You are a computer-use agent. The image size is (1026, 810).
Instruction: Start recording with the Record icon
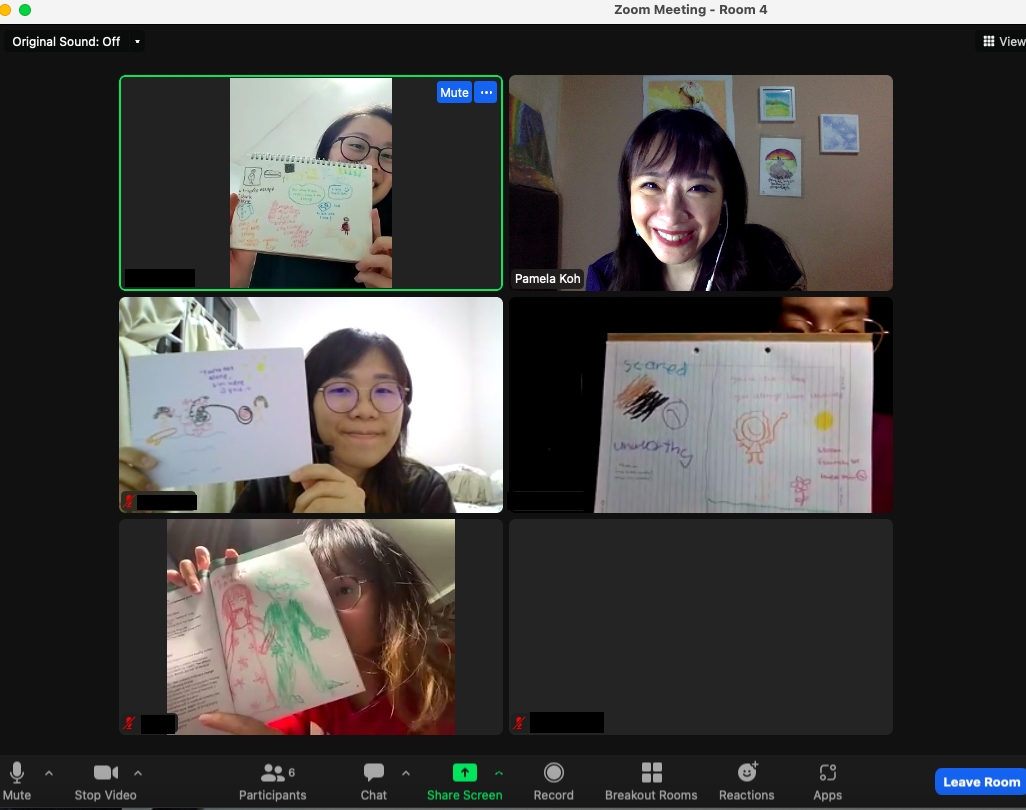click(553, 773)
